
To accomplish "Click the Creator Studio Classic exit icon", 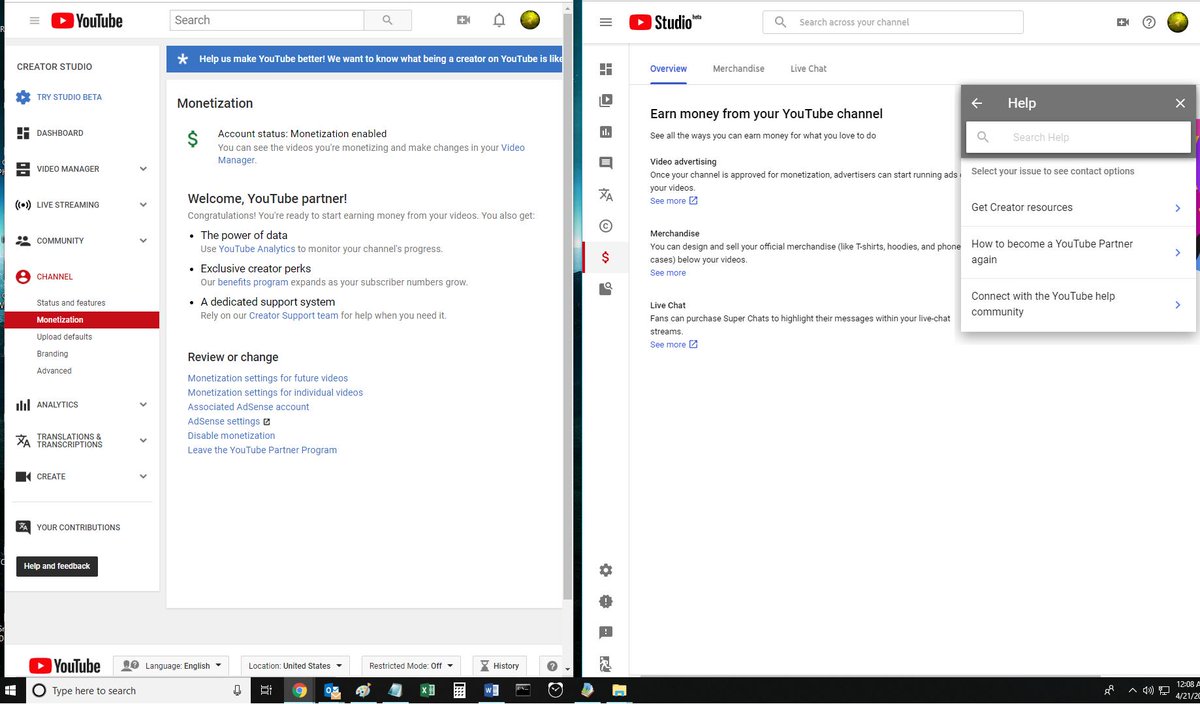I will (606, 663).
